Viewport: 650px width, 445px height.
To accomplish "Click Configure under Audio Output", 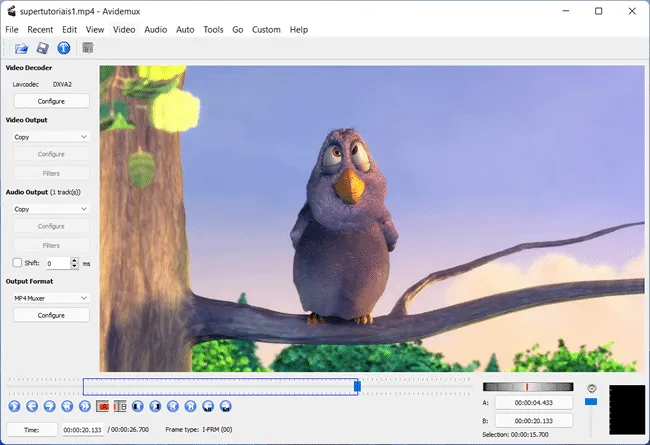I will point(51,226).
